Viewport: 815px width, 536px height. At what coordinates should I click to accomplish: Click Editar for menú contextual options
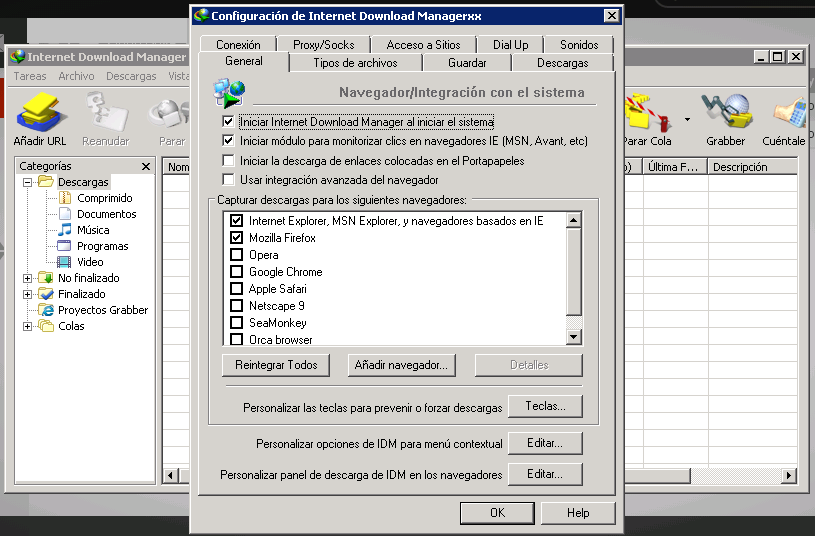(545, 443)
